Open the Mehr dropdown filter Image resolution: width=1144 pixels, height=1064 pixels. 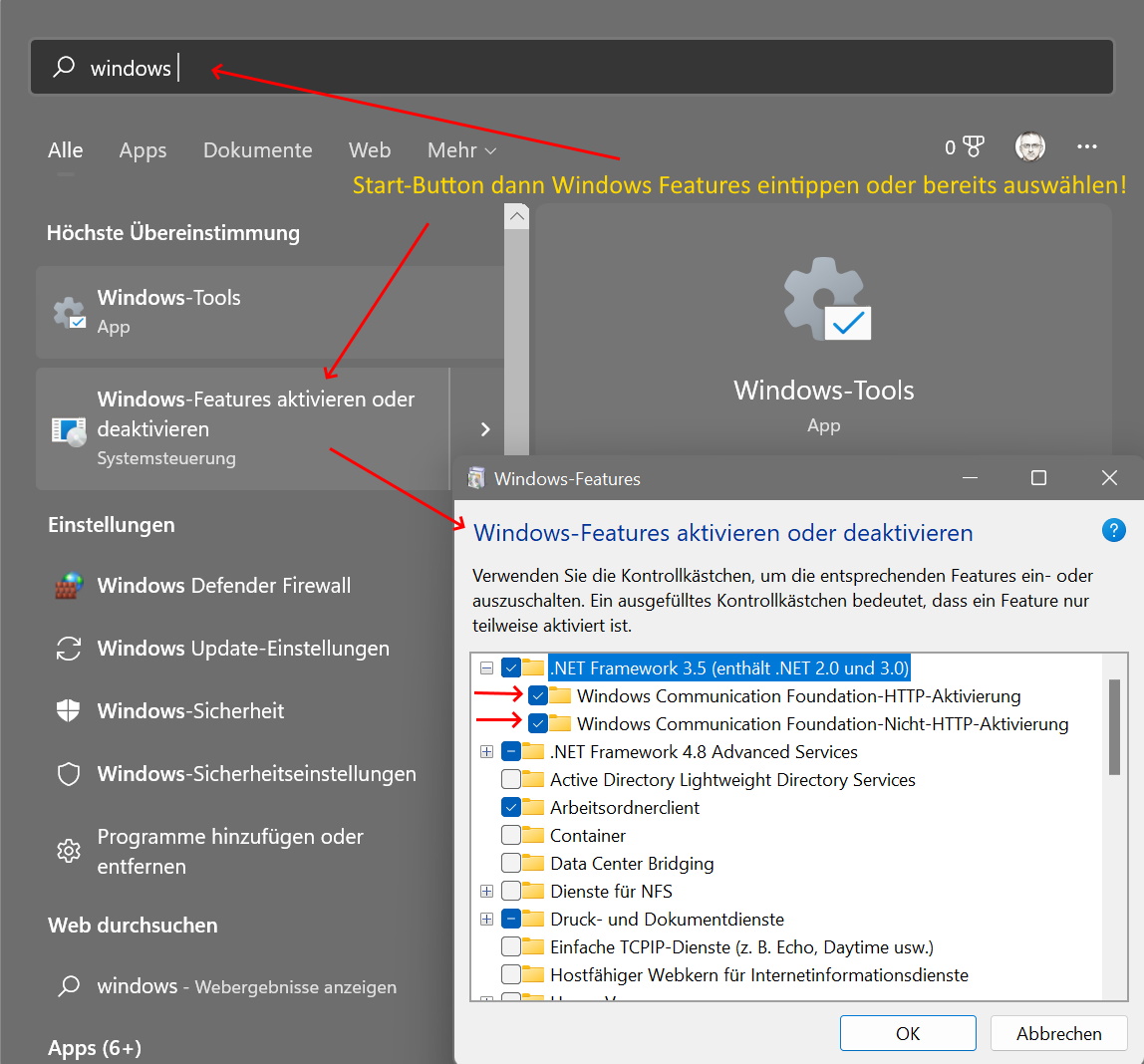[461, 150]
